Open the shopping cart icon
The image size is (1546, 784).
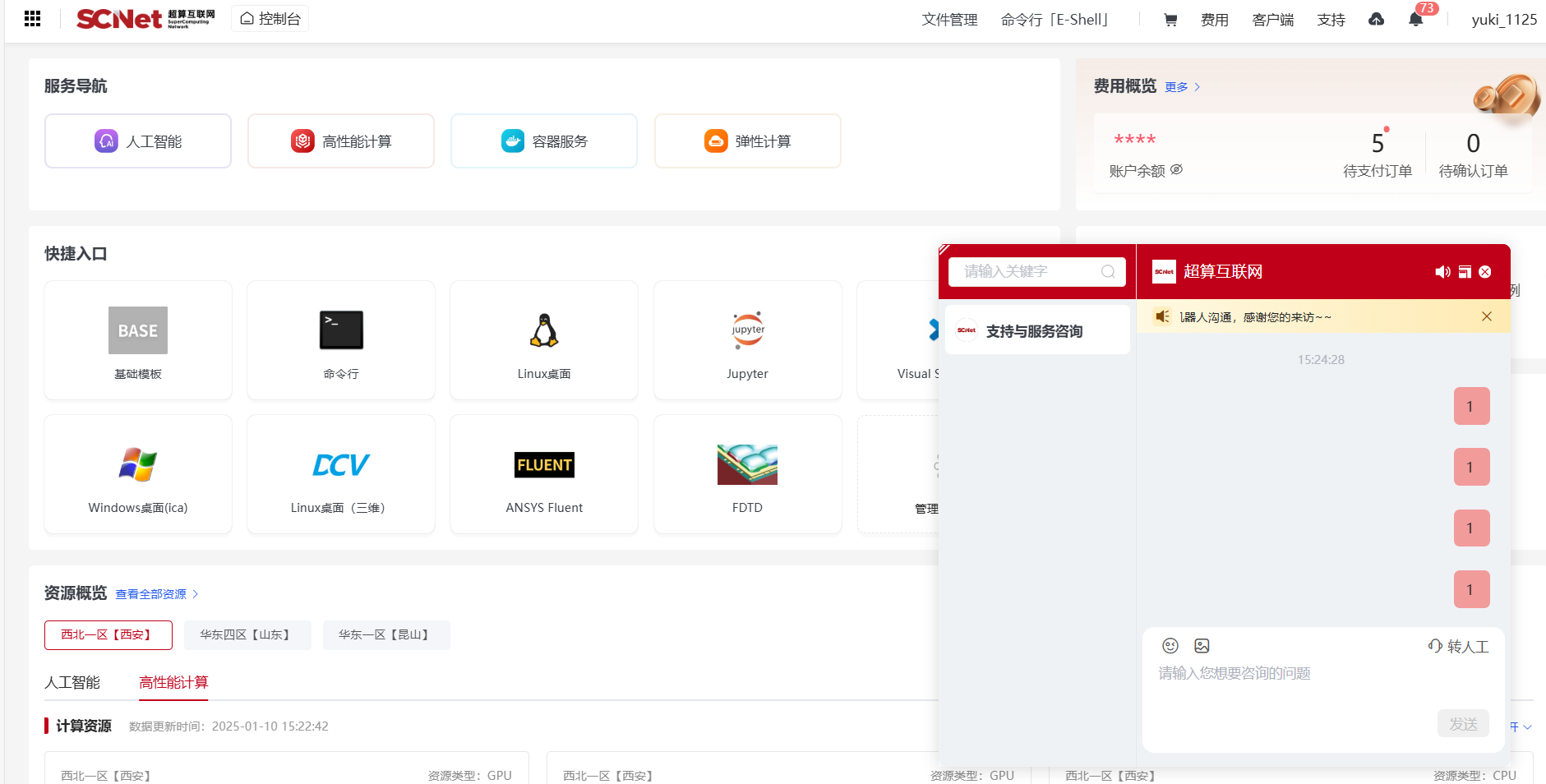pyautogui.click(x=1170, y=20)
